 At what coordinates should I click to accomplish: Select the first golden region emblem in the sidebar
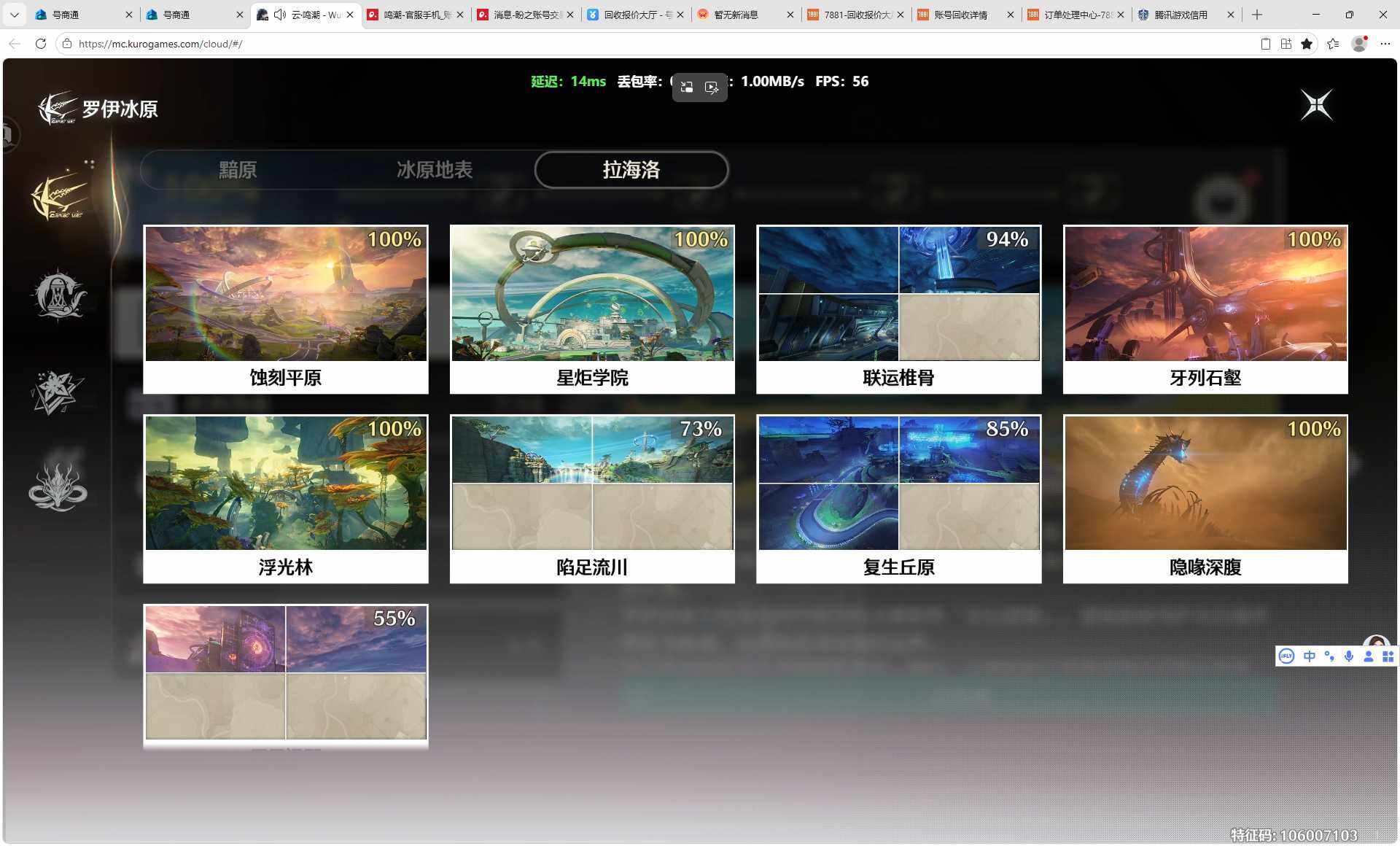(x=60, y=197)
